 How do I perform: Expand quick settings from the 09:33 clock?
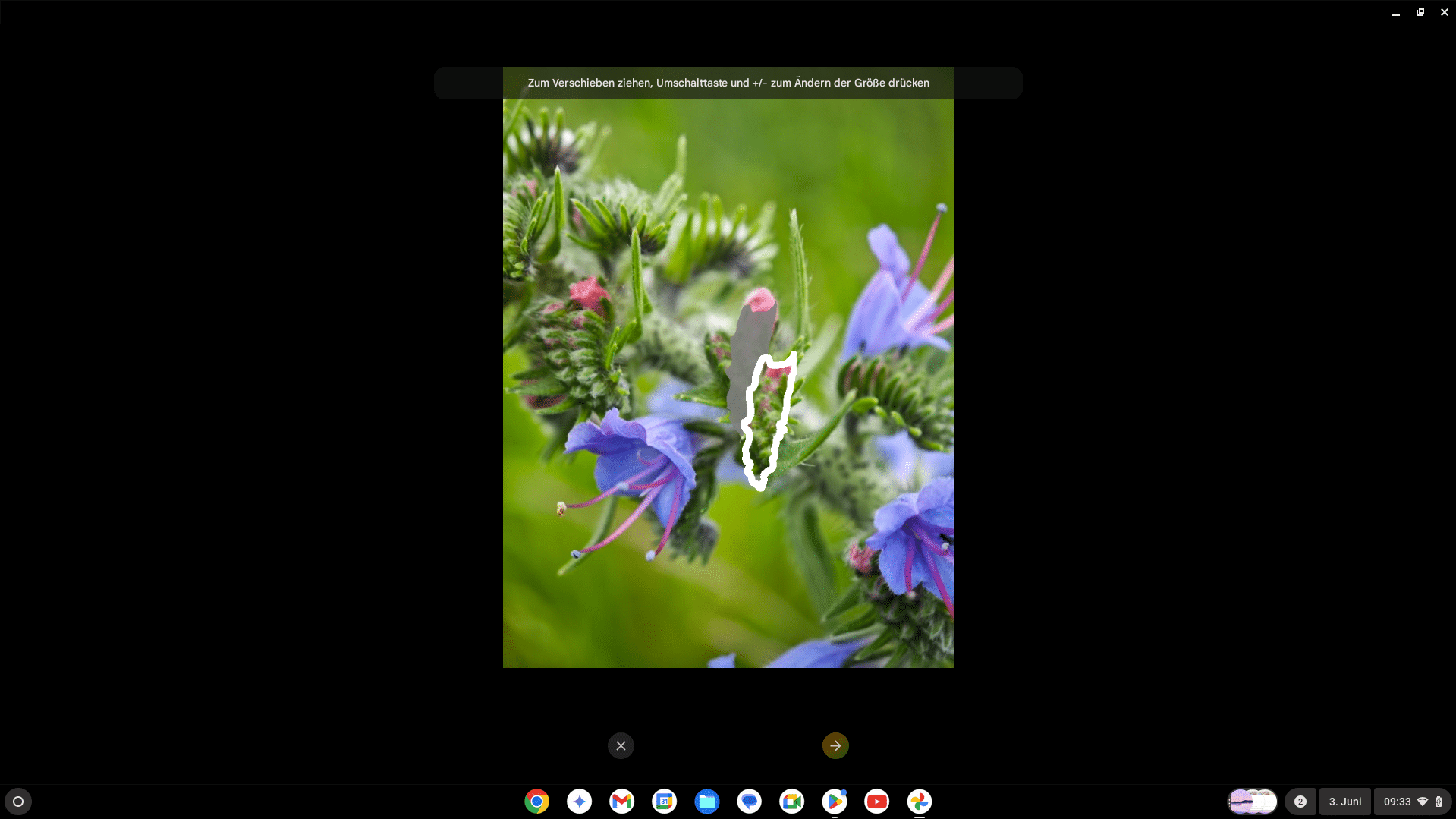coord(1411,802)
